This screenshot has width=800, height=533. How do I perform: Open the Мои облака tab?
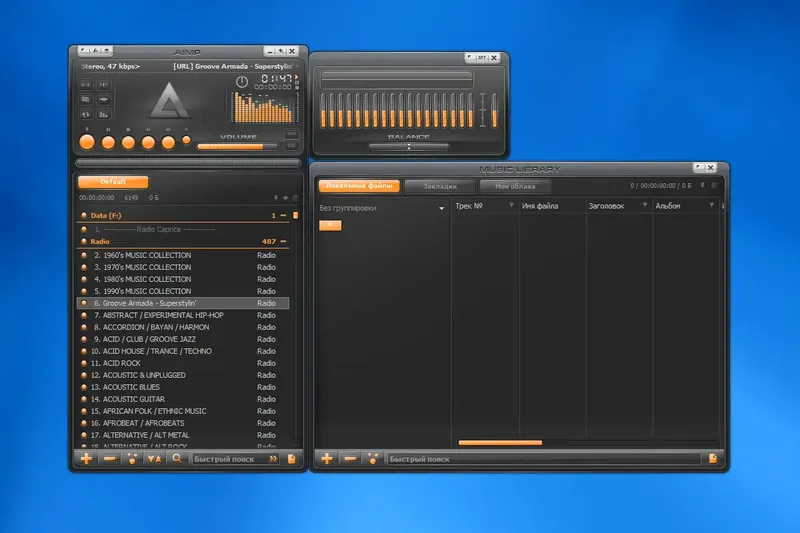pos(515,186)
